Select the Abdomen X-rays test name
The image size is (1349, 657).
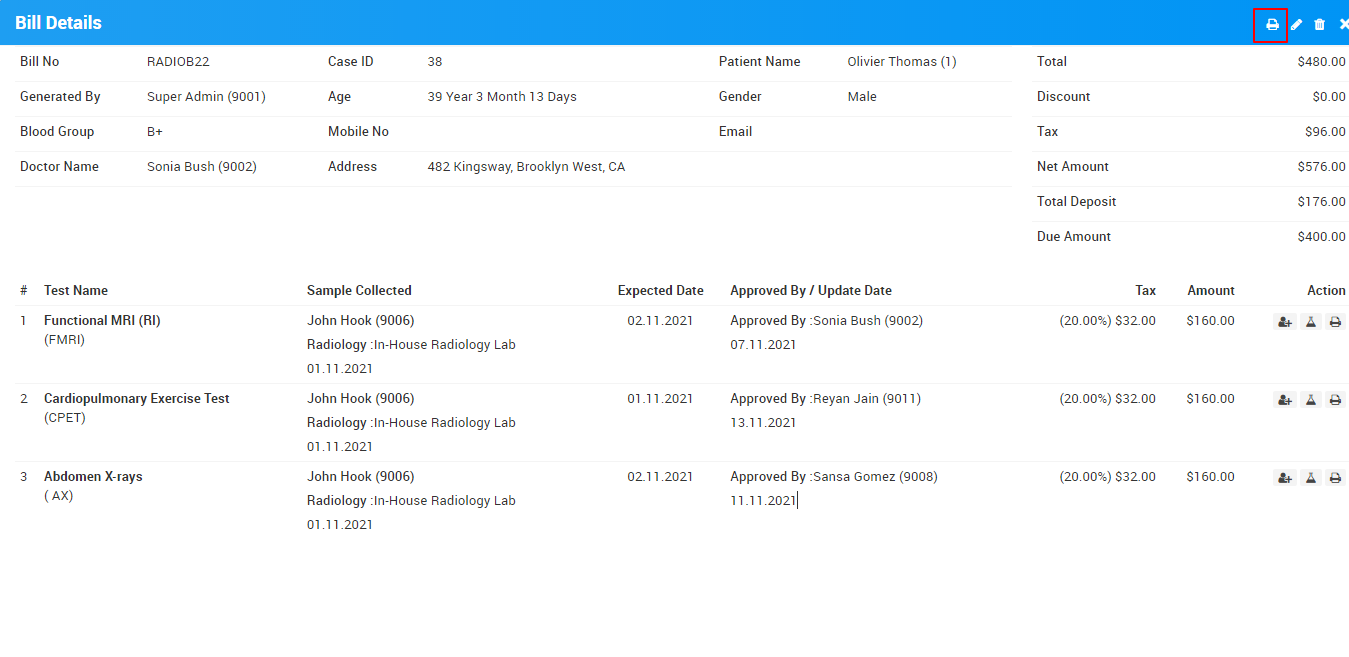pos(93,477)
